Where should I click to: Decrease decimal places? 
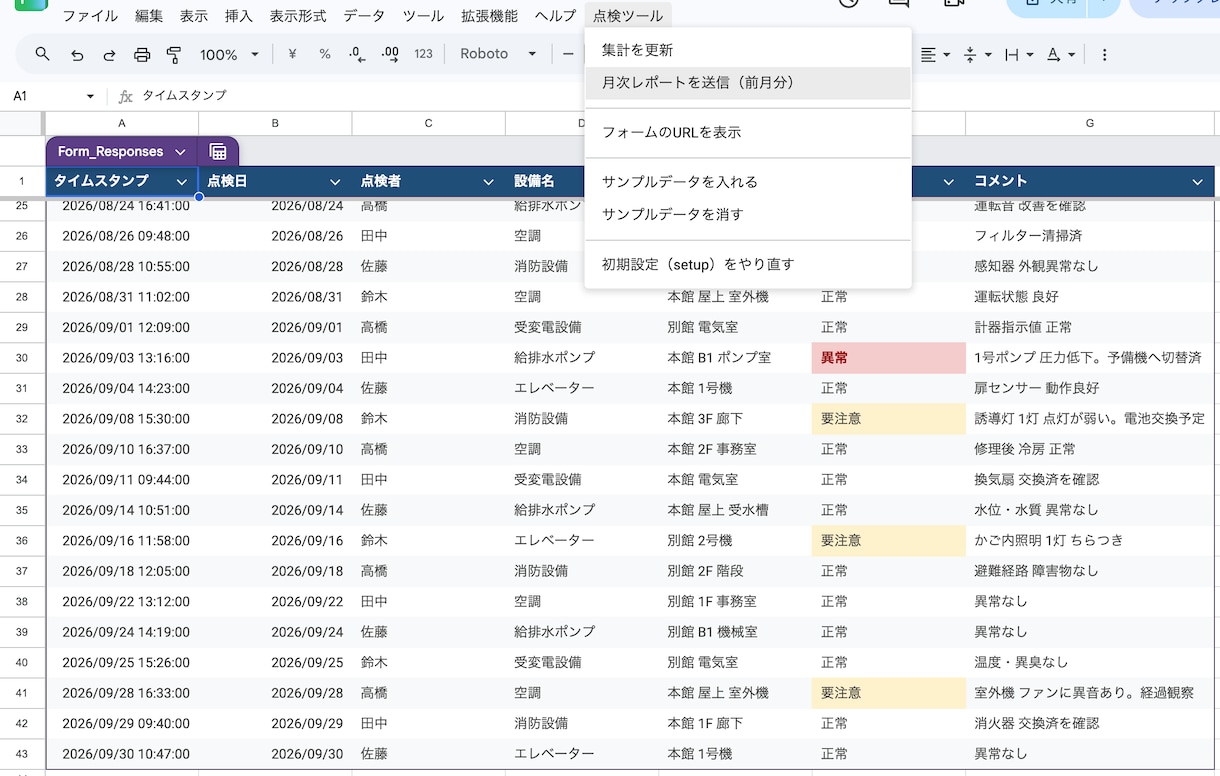[357, 54]
